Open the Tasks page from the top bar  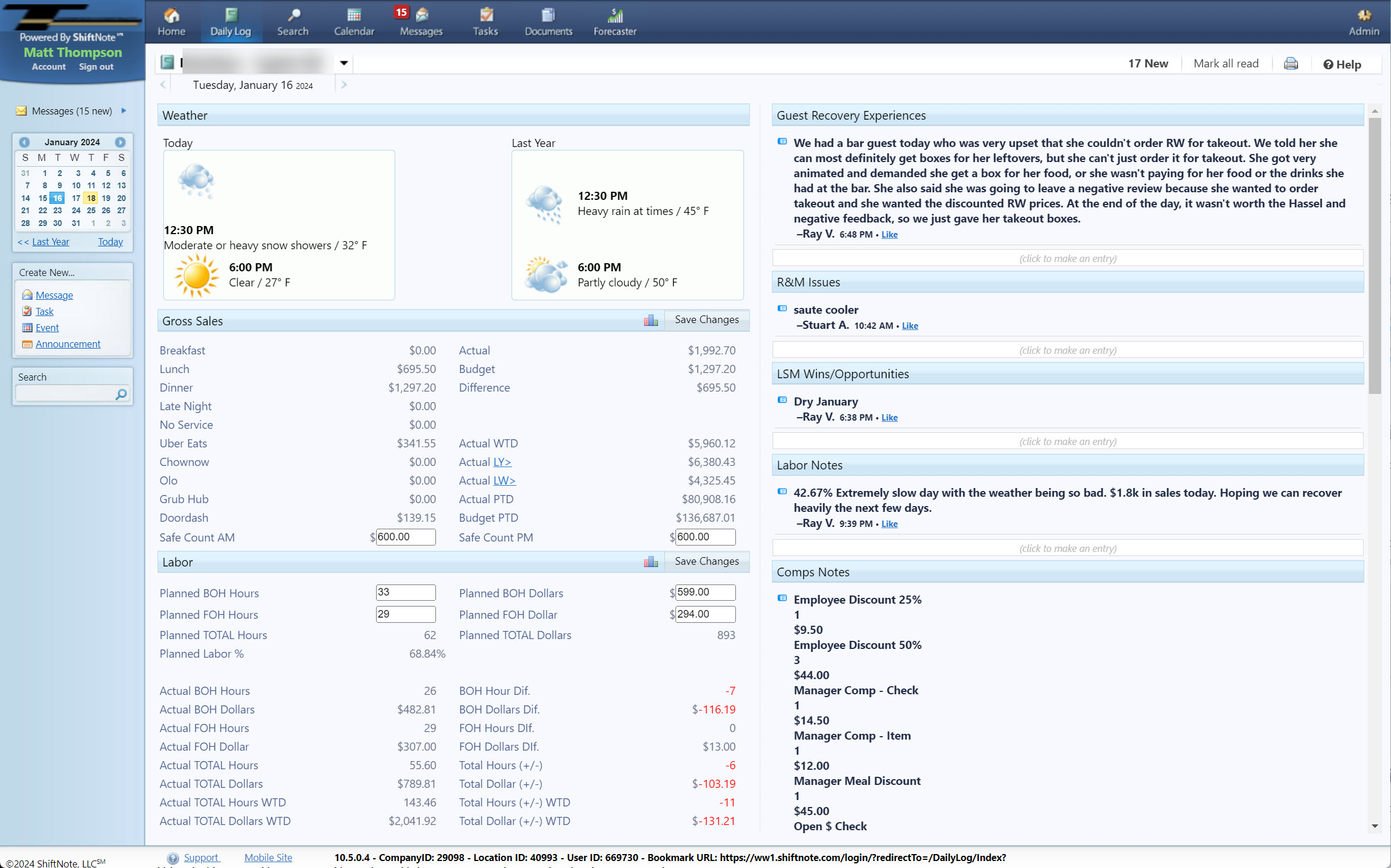(x=485, y=22)
